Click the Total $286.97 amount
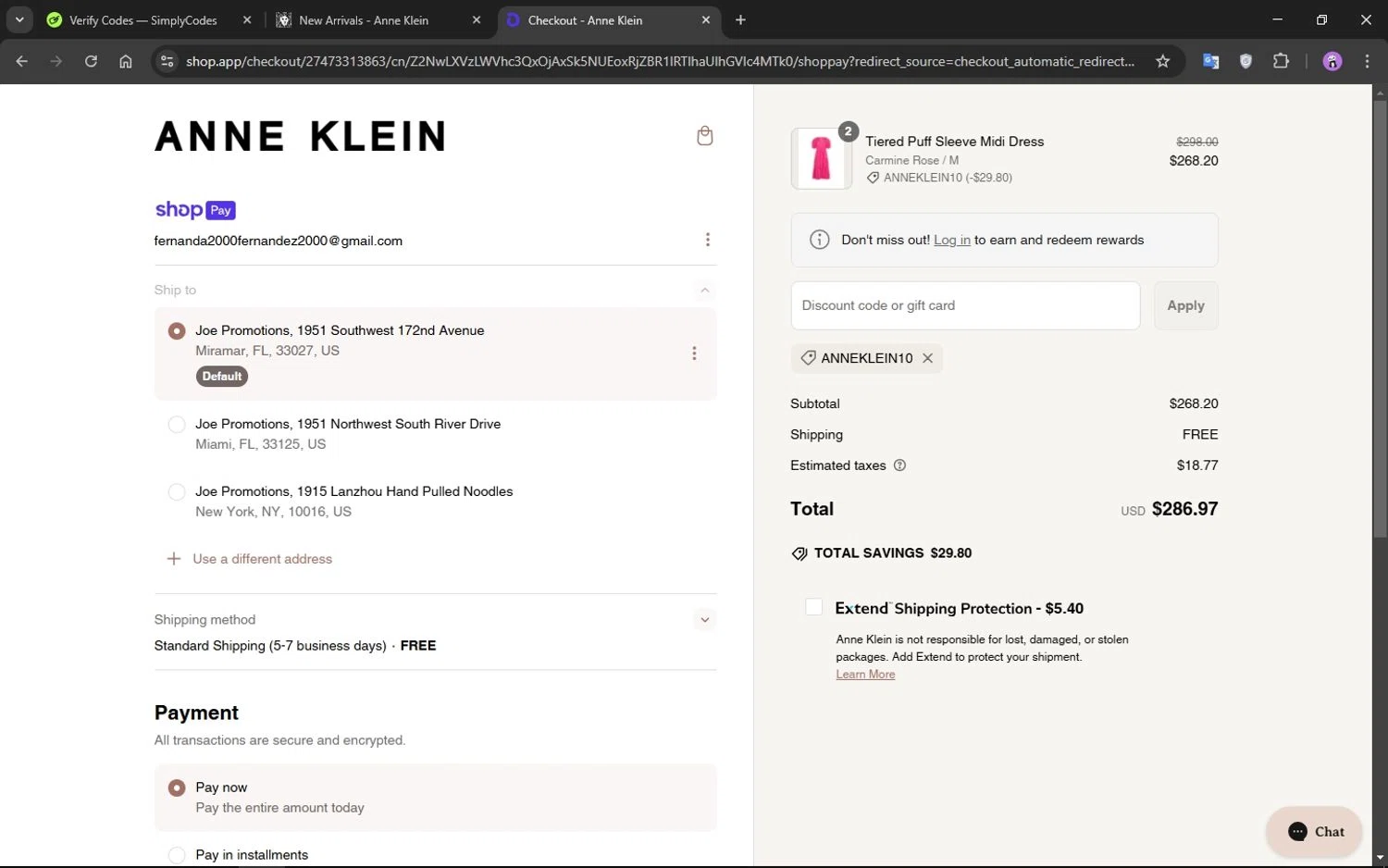 tap(1184, 509)
